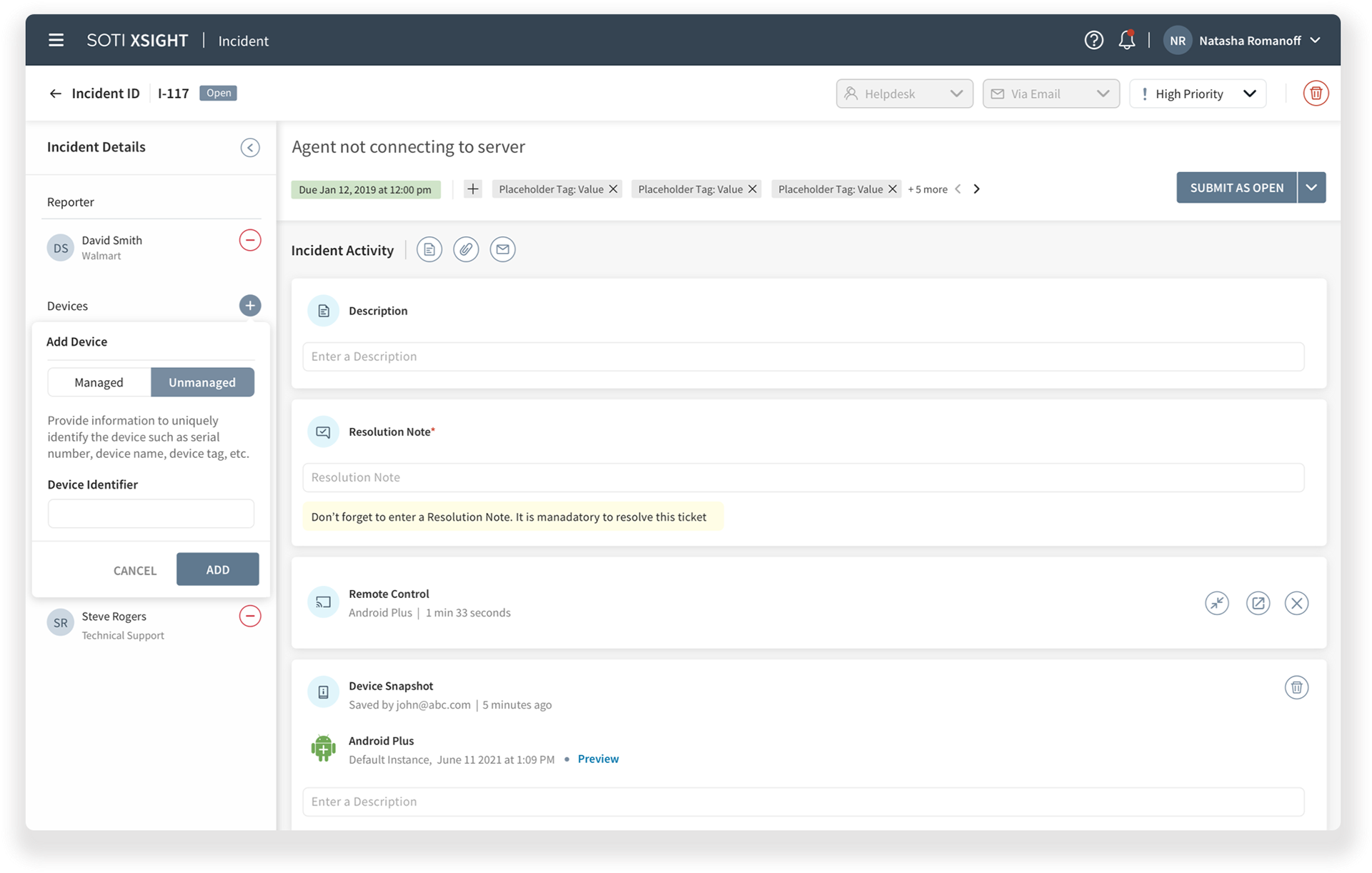Remove the first Placeholder Tag

tap(613, 189)
